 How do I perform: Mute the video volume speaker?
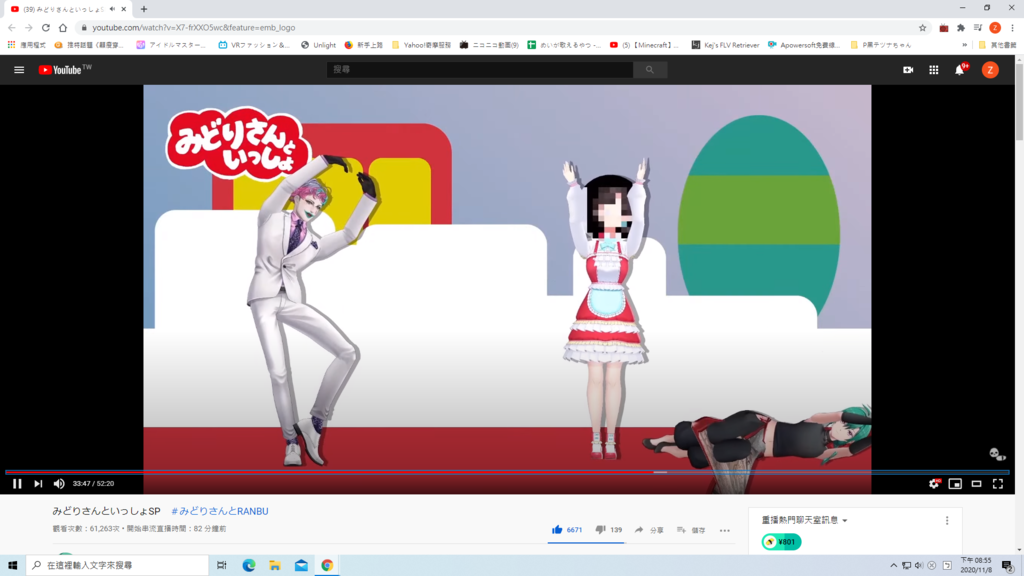tap(59, 484)
